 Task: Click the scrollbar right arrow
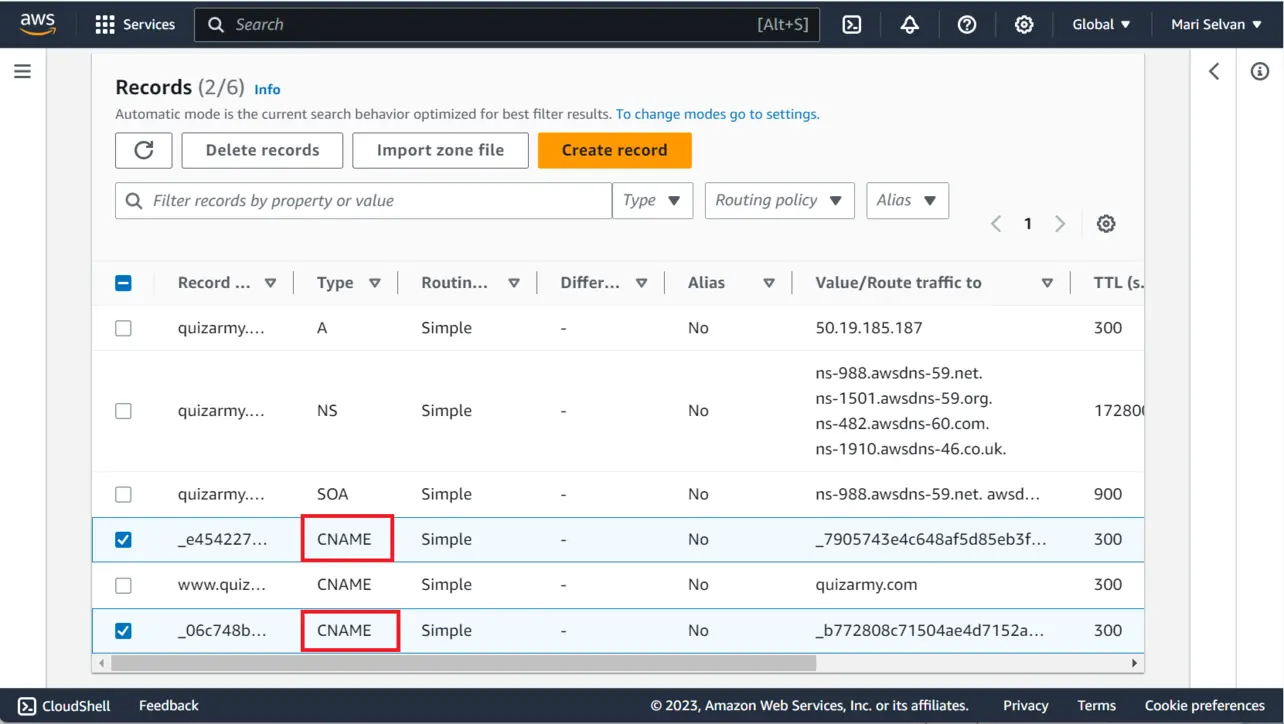(1134, 663)
